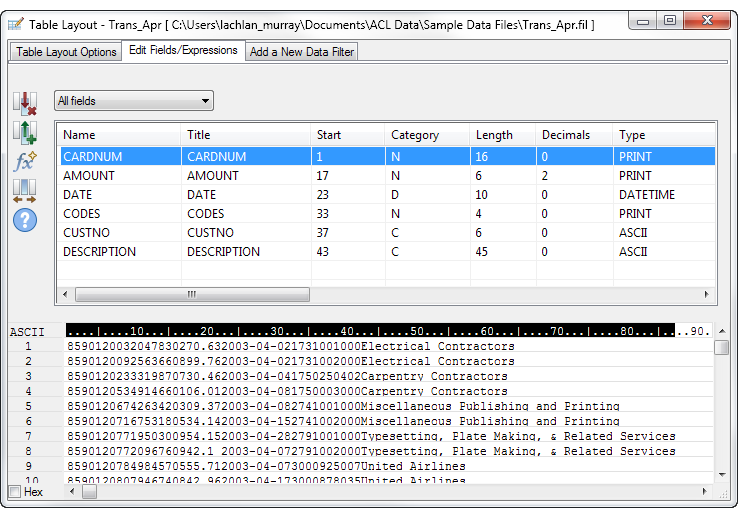Click the horizontal scrollbar thumb in fields list
738x508 pixels.
pyautogui.click(x=192, y=295)
